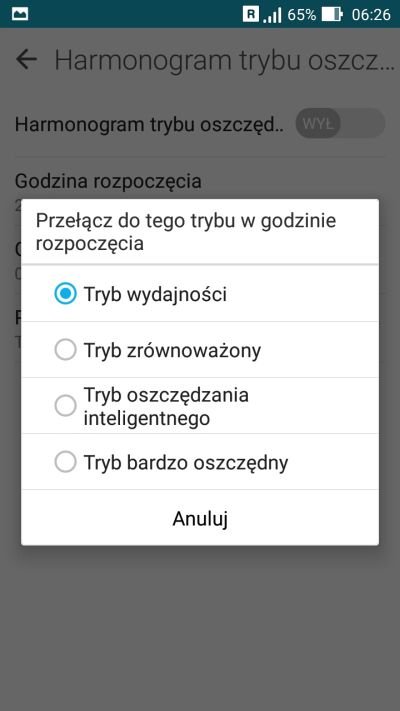This screenshot has height=711, width=400.
Task: Tap the Tryb wydajności label text
Action: click(155, 295)
